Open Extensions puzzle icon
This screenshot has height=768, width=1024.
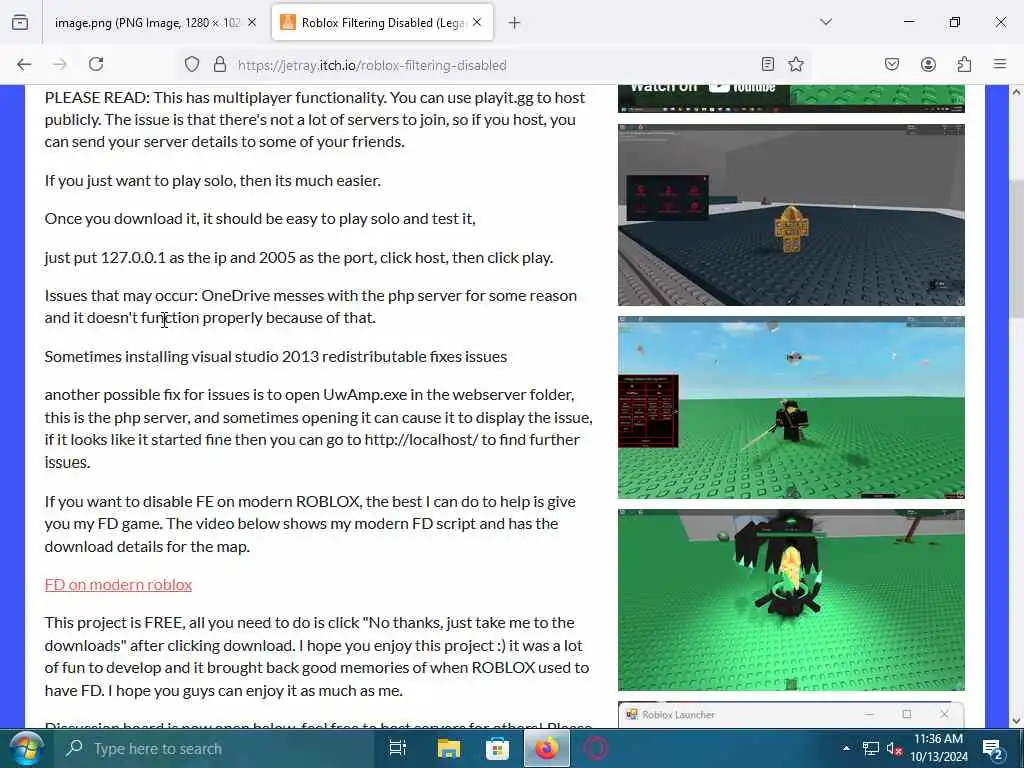pos(964,64)
